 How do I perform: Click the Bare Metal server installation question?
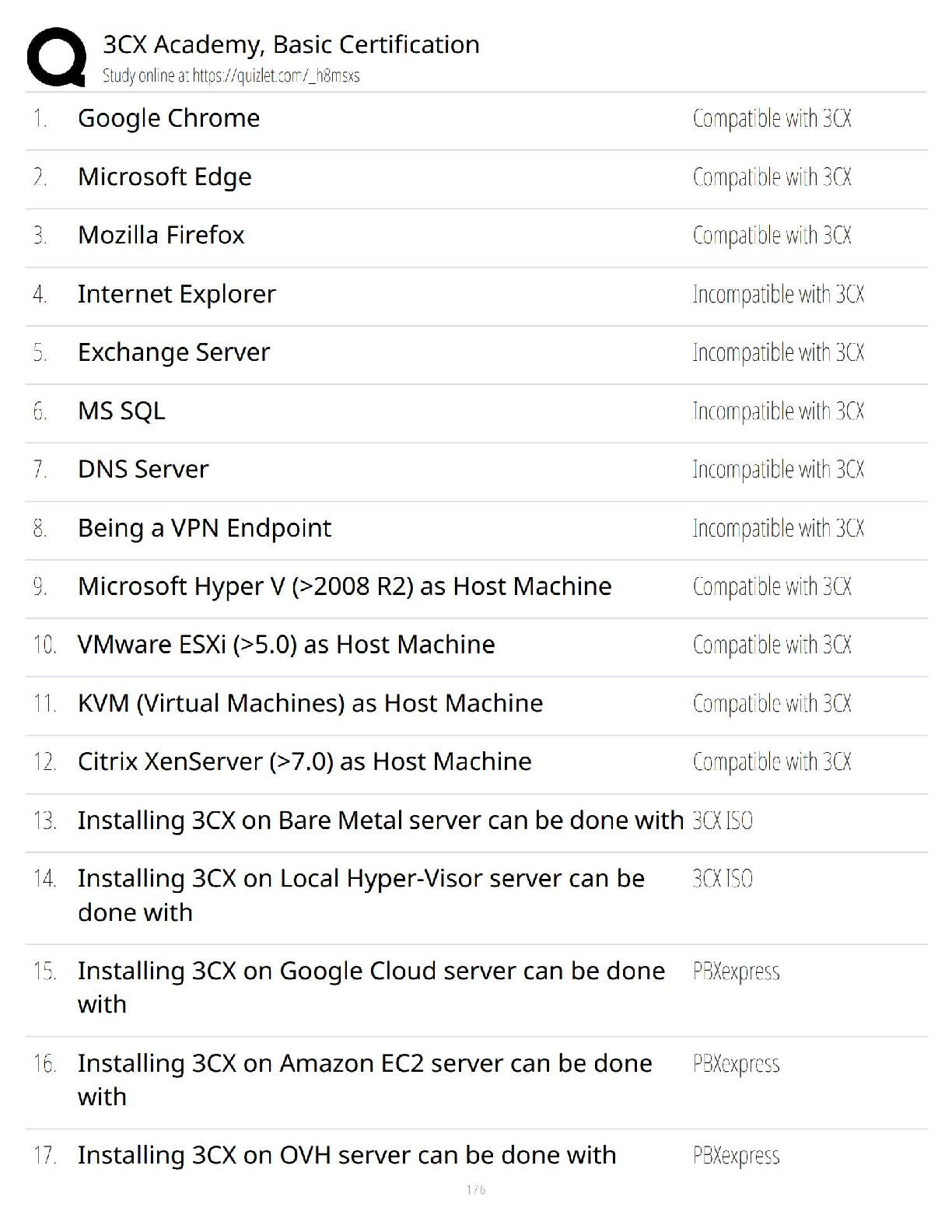point(380,821)
